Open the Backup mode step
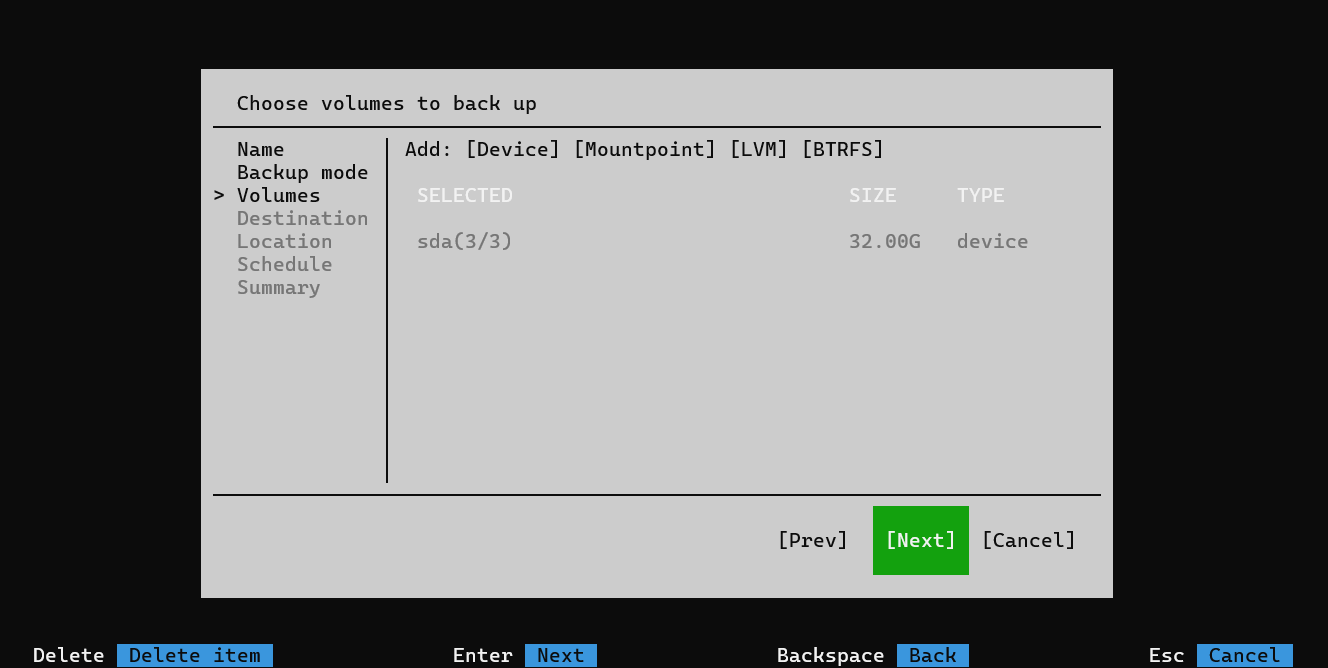The image size is (1328, 668). (x=302, y=173)
